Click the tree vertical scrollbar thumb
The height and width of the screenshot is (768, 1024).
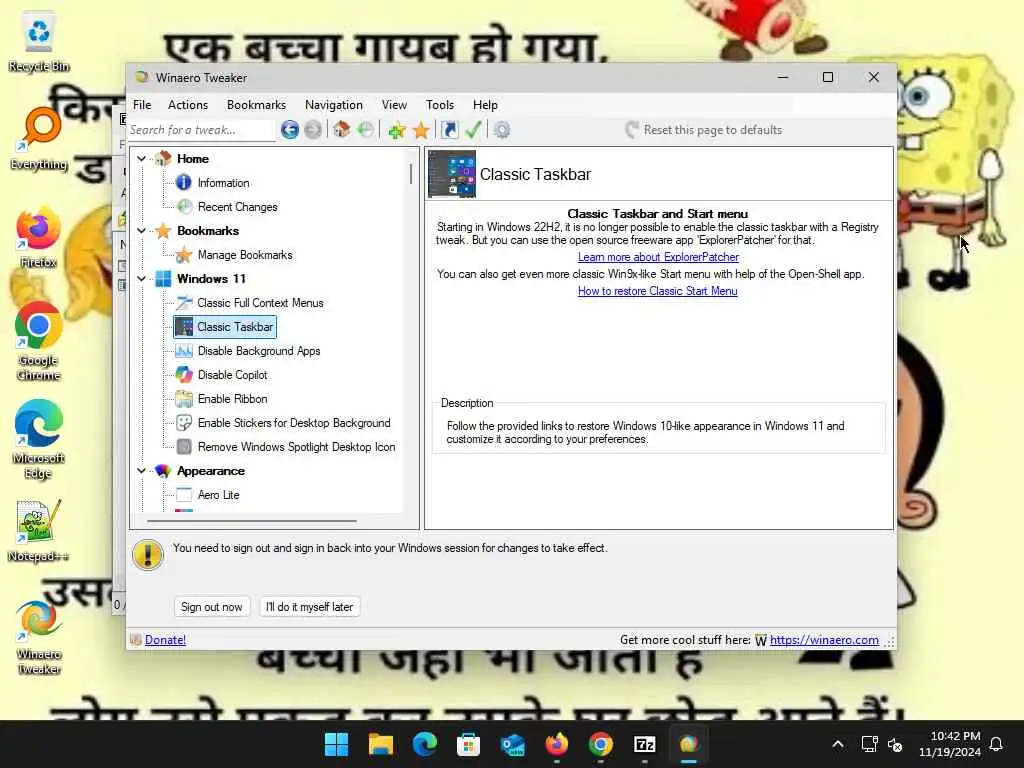pyautogui.click(x=411, y=174)
